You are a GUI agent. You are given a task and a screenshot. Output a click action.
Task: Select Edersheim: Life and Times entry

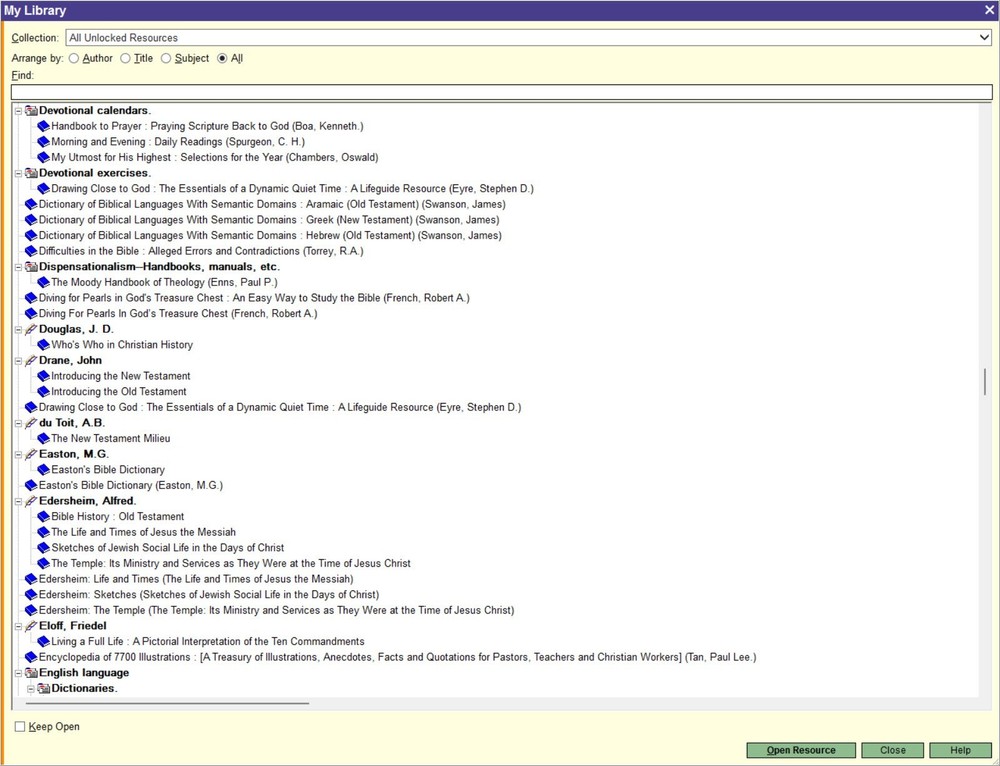196,579
